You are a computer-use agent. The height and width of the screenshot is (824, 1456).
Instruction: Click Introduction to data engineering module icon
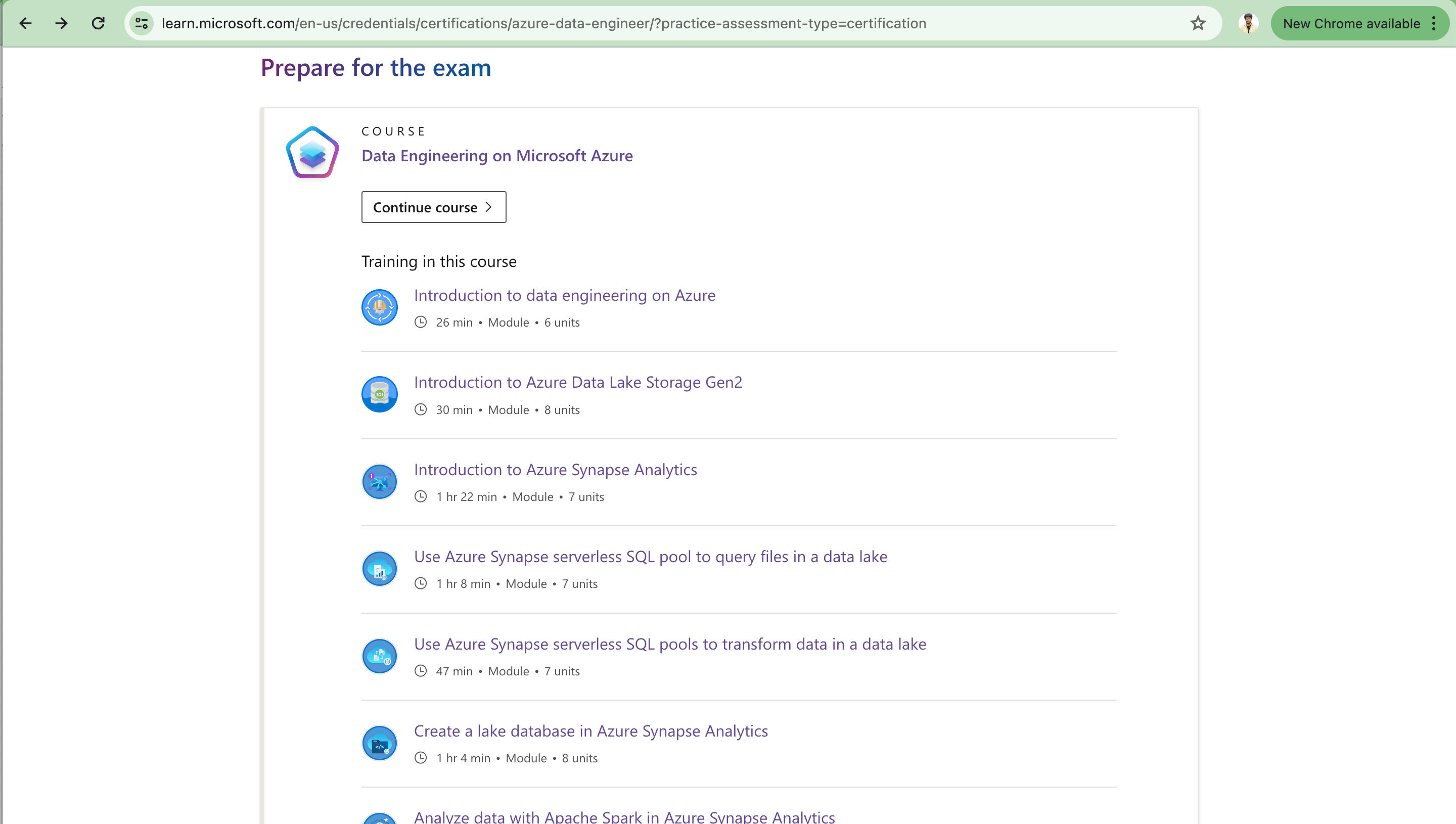[x=379, y=307]
